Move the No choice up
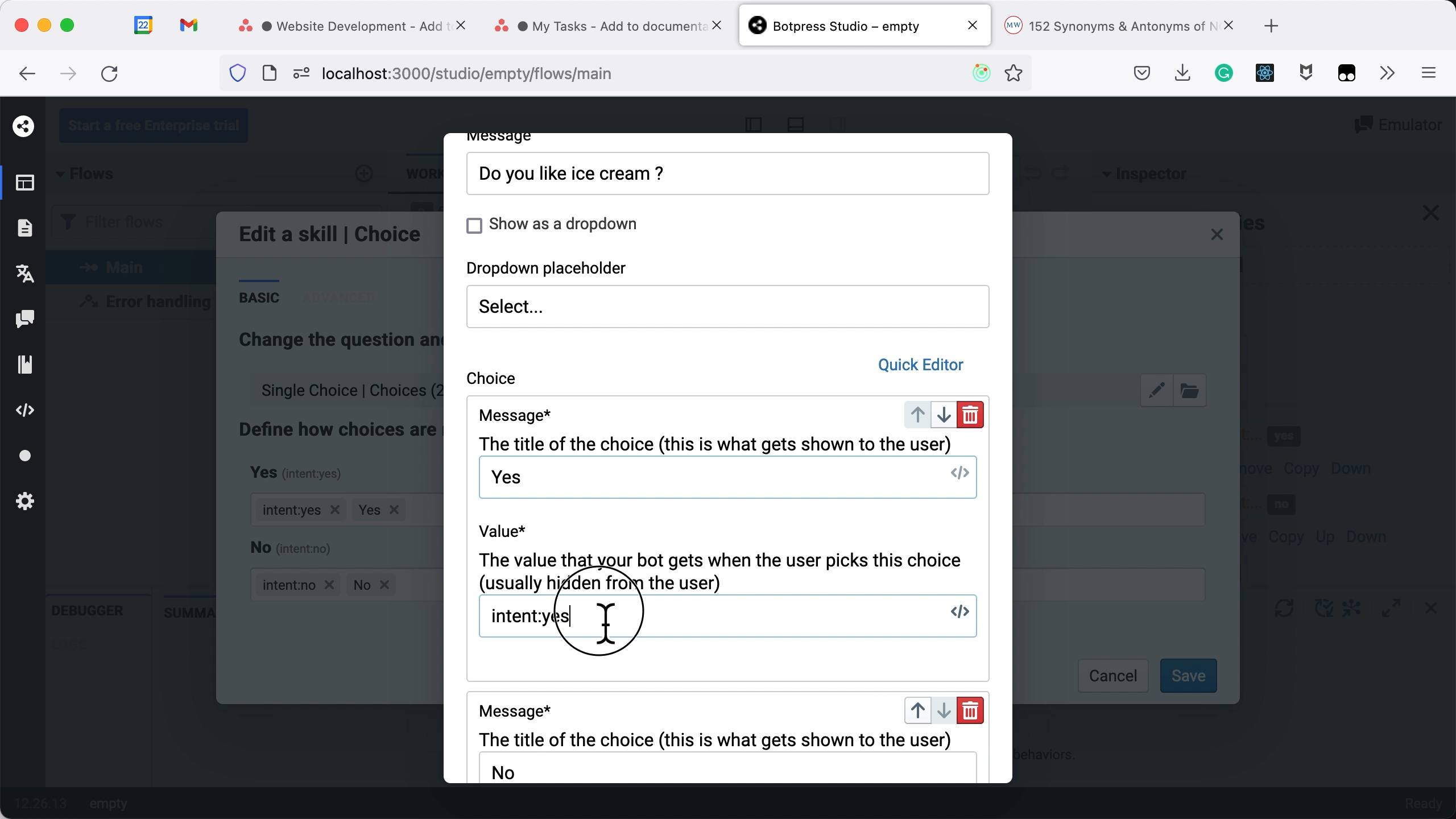 tap(917, 710)
